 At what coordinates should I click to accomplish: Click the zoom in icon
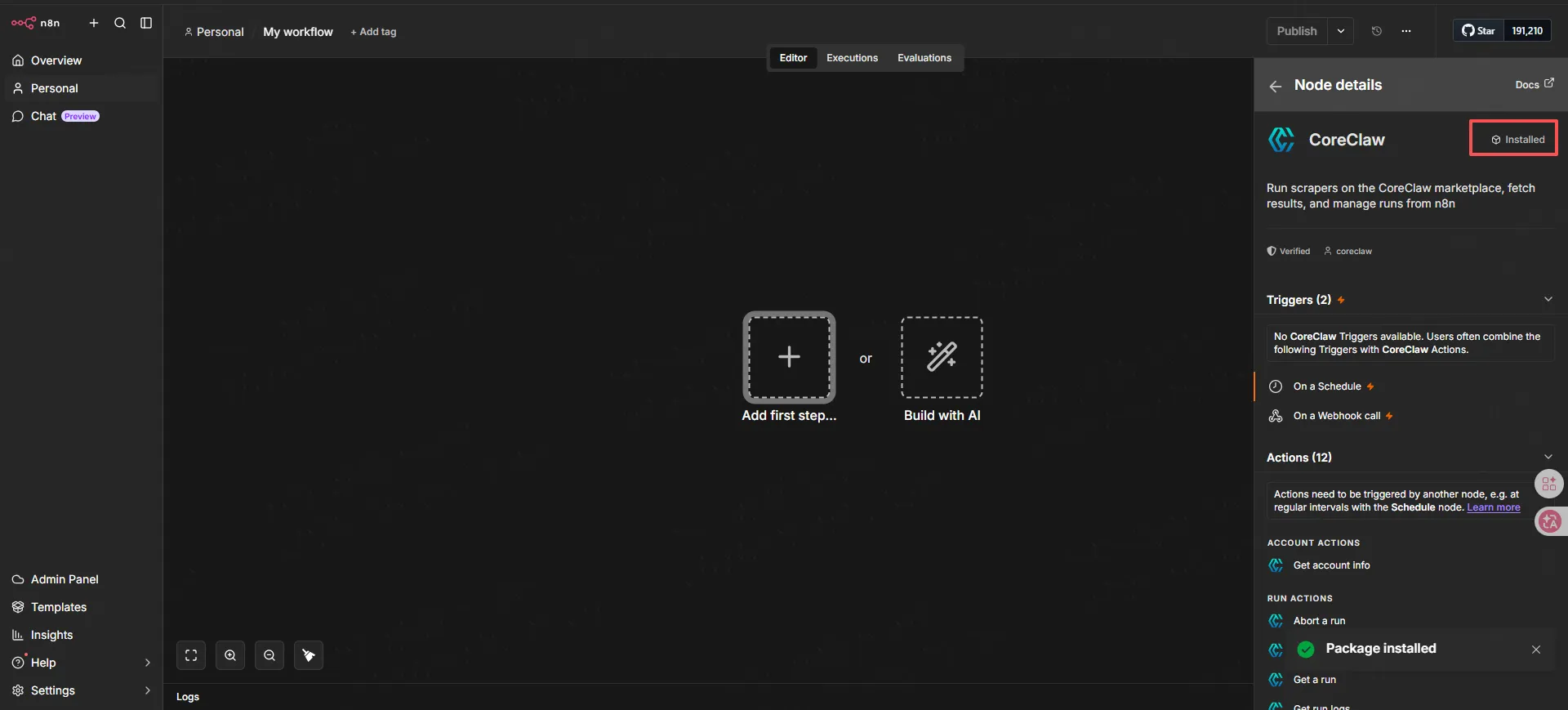(x=230, y=655)
